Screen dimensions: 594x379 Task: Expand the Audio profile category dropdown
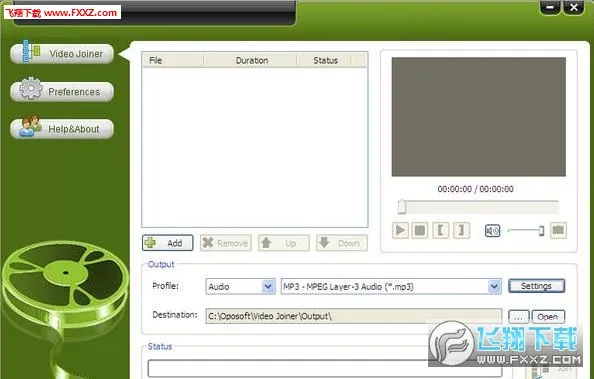pyautogui.click(x=268, y=287)
